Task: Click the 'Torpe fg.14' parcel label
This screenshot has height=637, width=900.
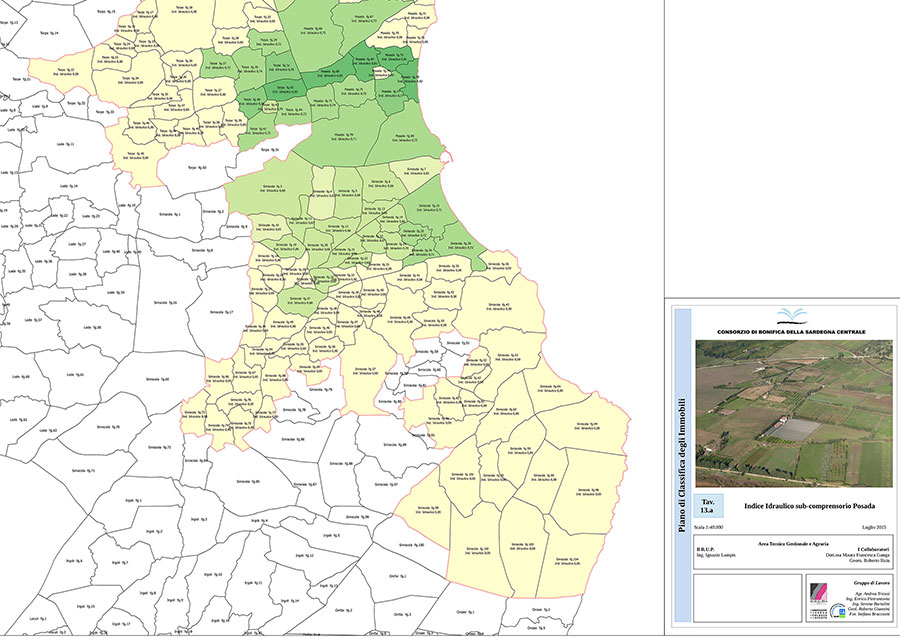Action: (x=49, y=33)
